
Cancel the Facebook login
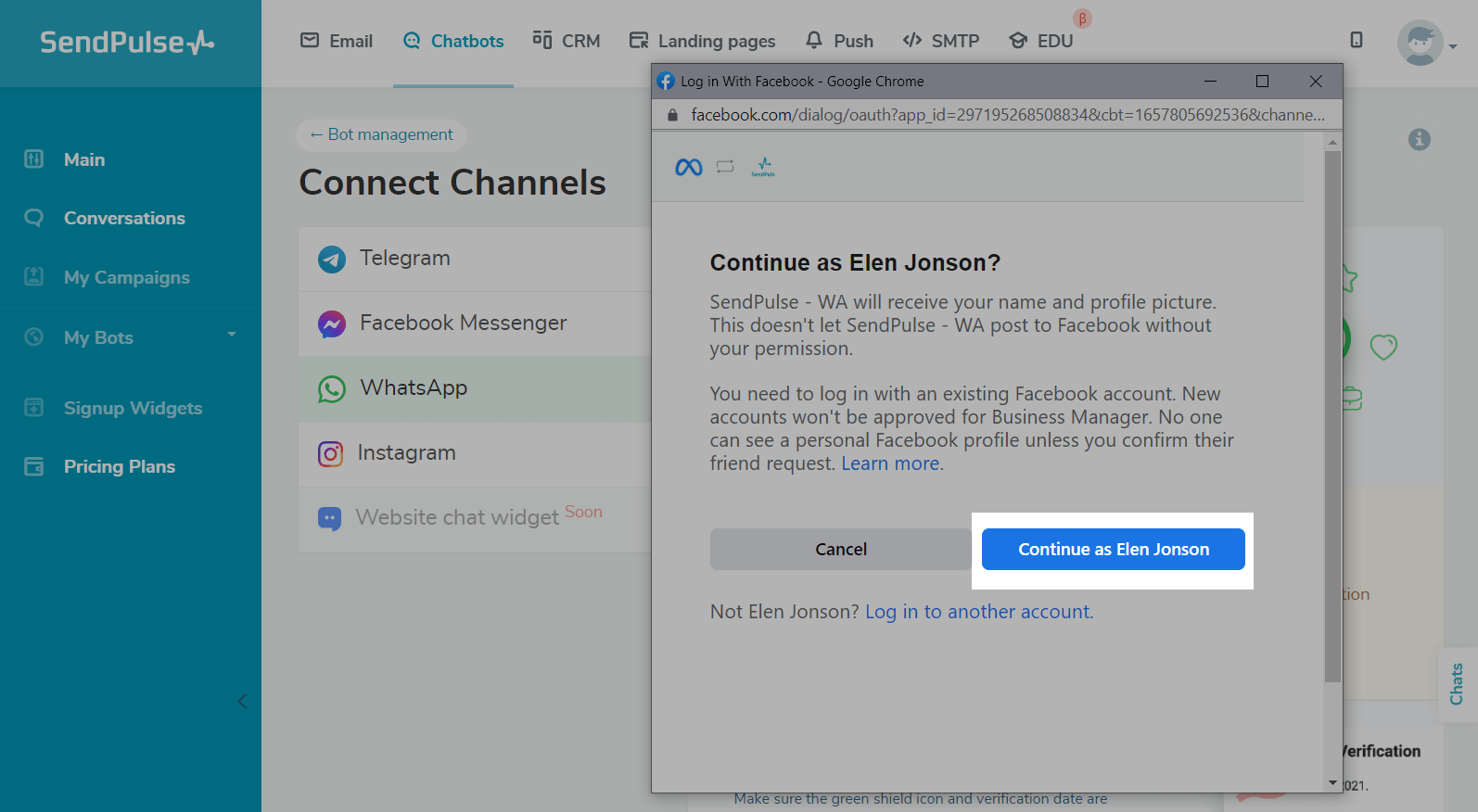coord(841,549)
